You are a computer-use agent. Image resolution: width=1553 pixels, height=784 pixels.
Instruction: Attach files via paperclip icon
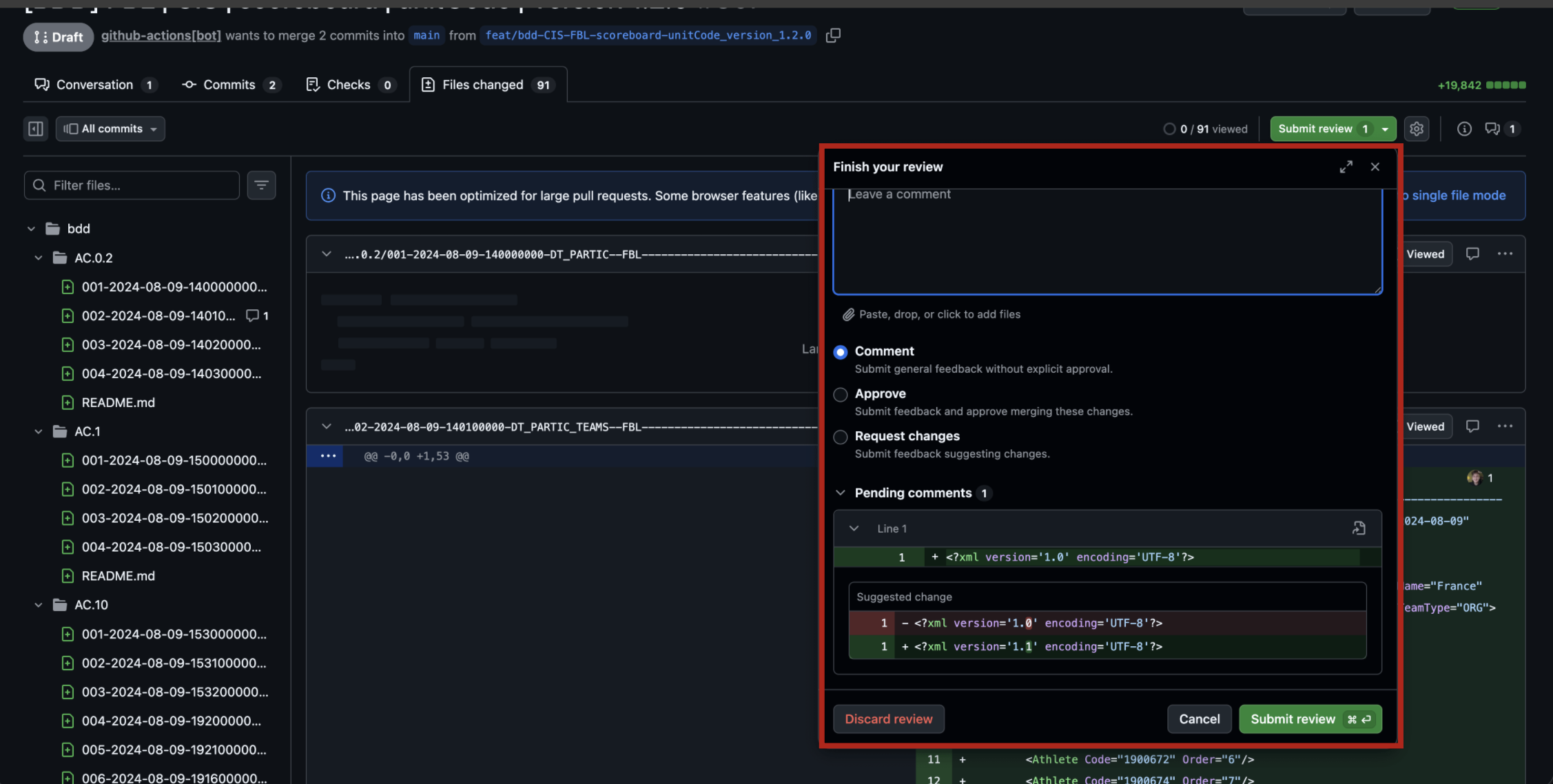[x=848, y=315]
